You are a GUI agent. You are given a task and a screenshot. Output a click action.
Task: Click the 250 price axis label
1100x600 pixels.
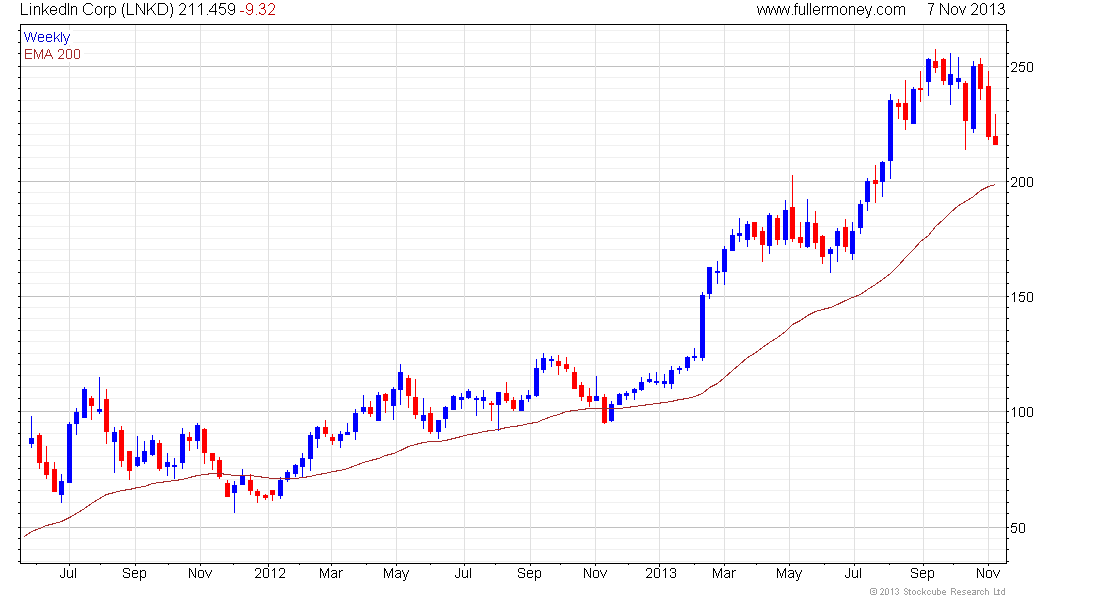[x=1021, y=67]
